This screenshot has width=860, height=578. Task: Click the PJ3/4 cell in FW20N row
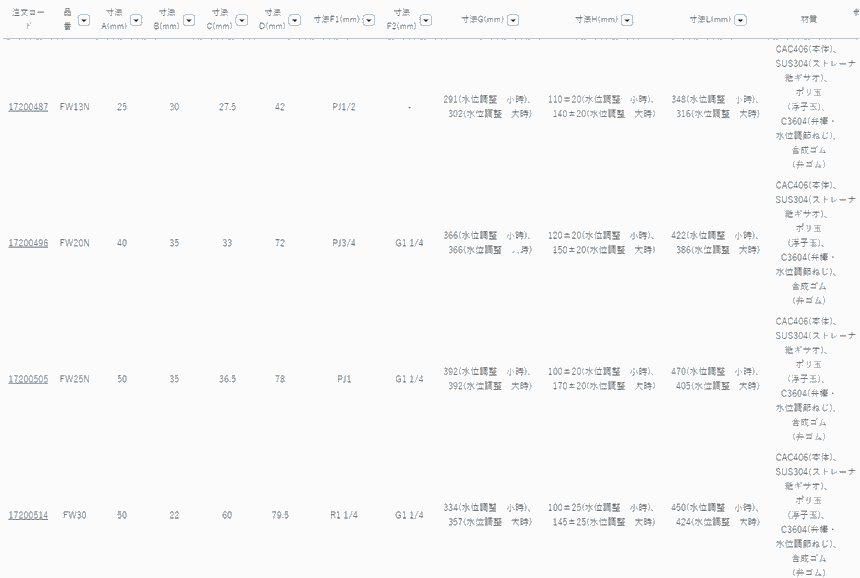tap(344, 243)
